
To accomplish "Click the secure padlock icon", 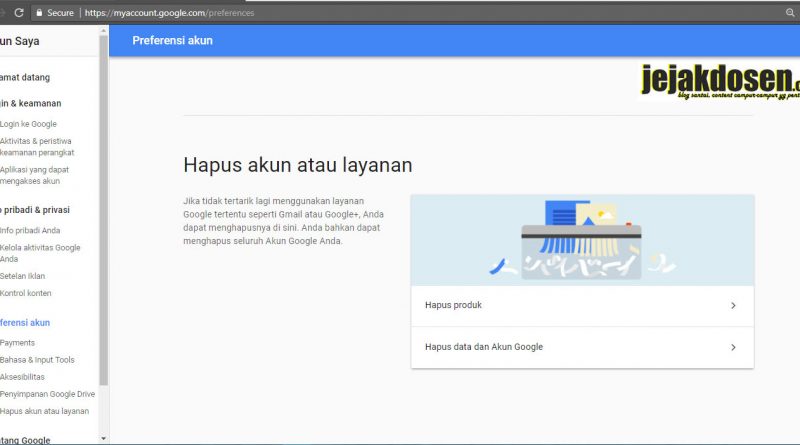I will (39, 13).
